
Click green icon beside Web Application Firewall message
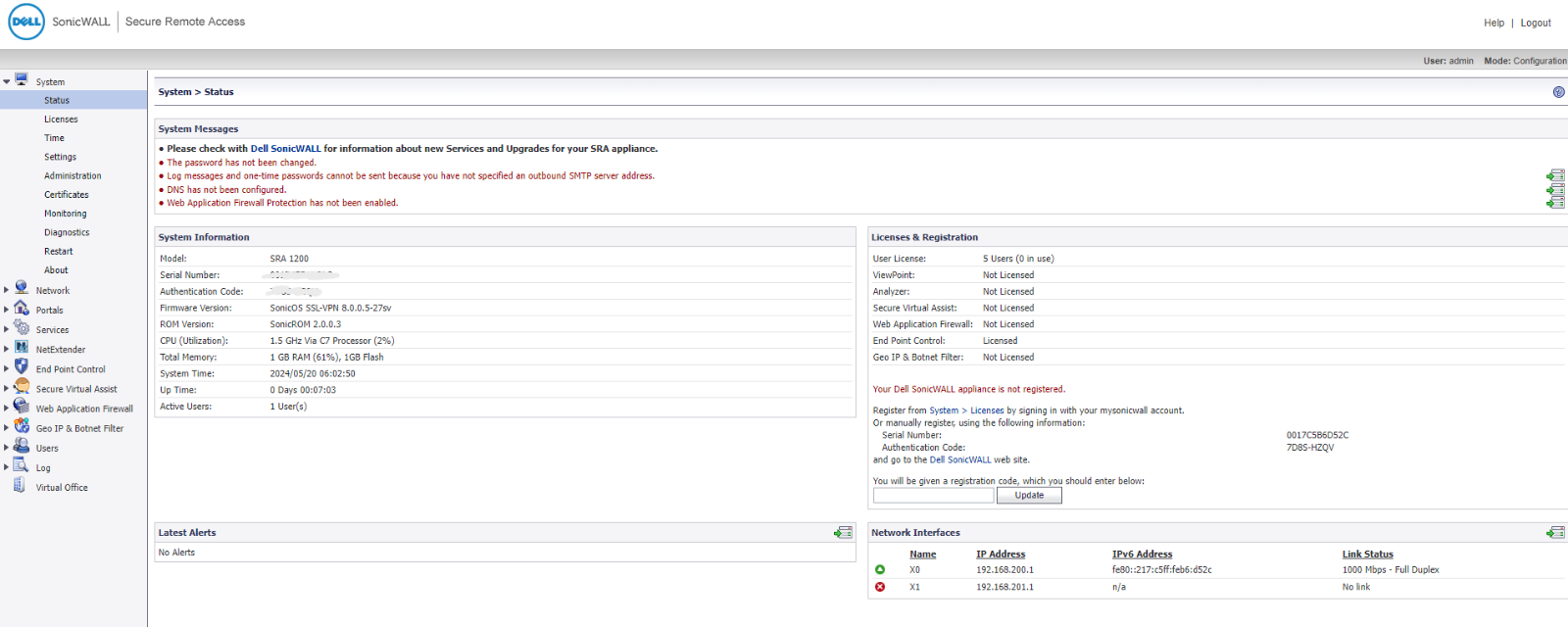(1555, 203)
